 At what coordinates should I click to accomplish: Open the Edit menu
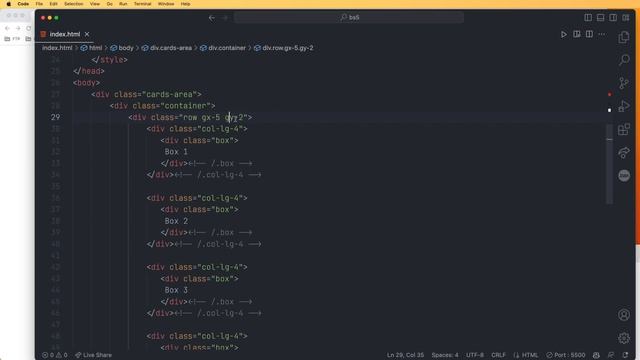click(x=53, y=4)
